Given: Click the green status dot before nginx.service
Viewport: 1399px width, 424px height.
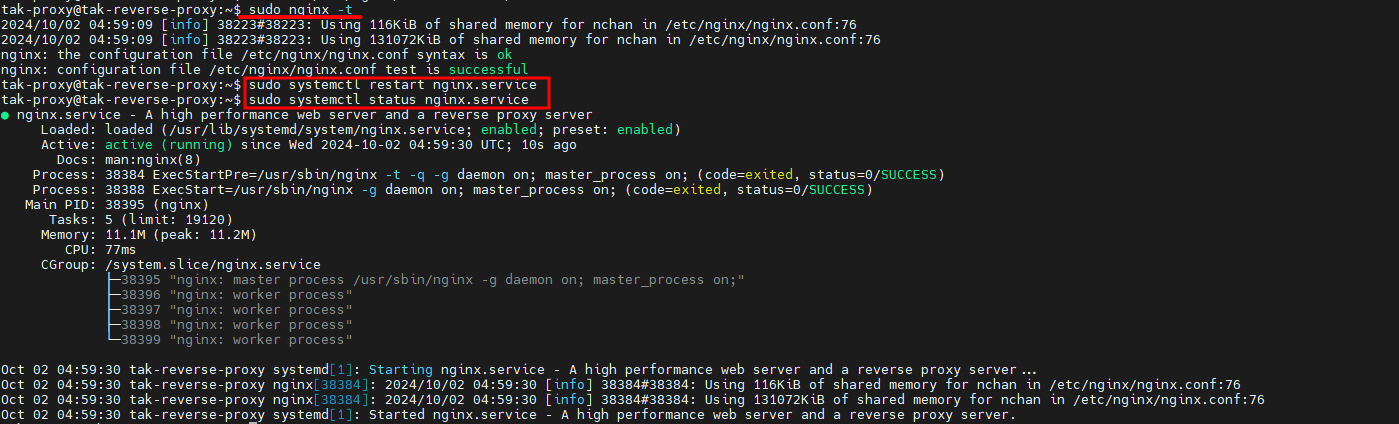Looking at the screenshot, I should [6, 115].
